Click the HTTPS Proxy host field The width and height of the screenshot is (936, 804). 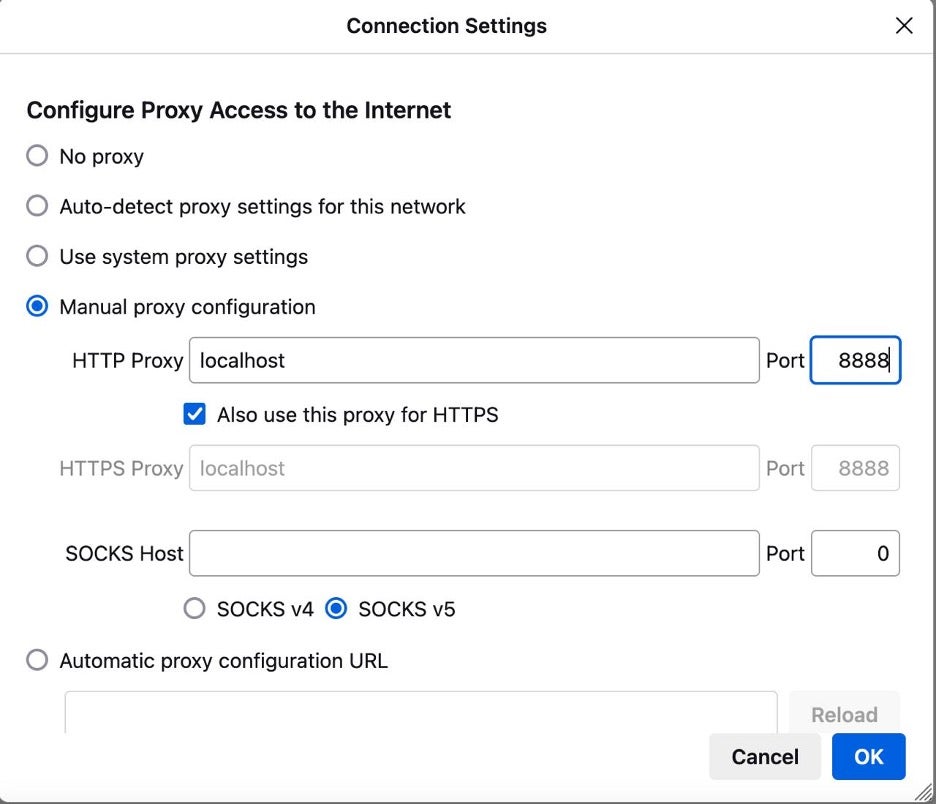click(x=474, y=468)
